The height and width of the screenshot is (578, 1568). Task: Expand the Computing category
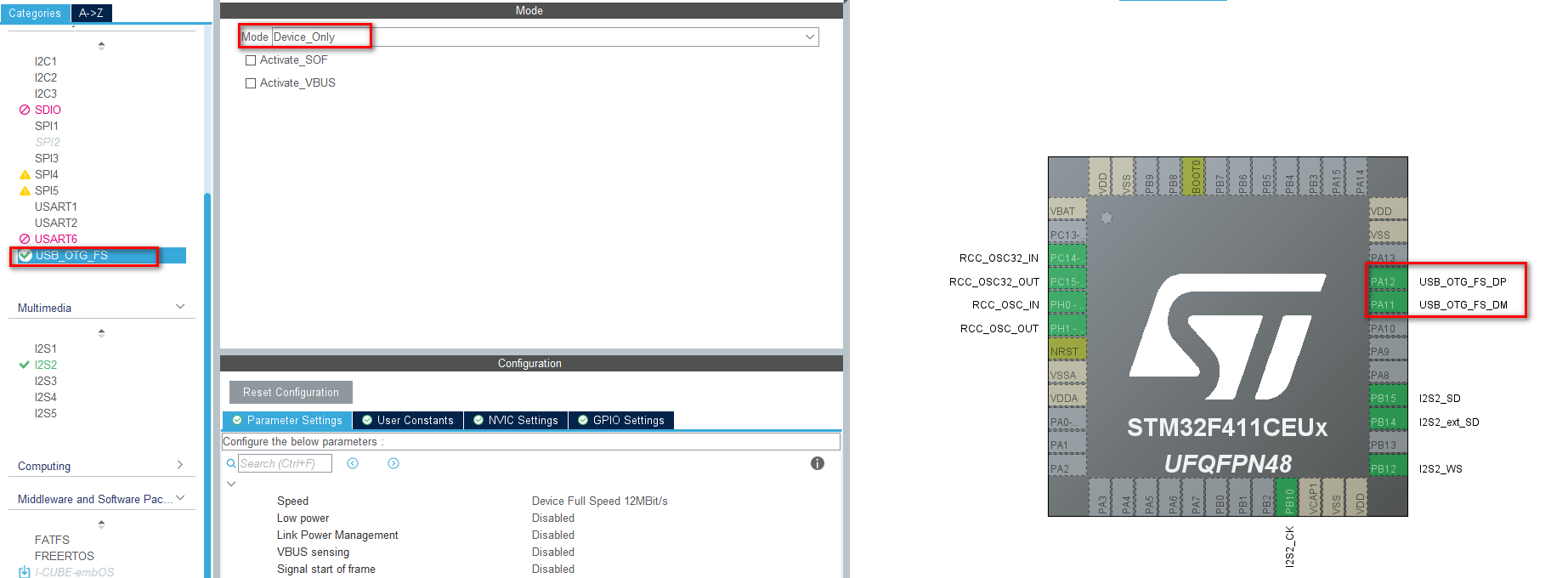pos(180,464)
